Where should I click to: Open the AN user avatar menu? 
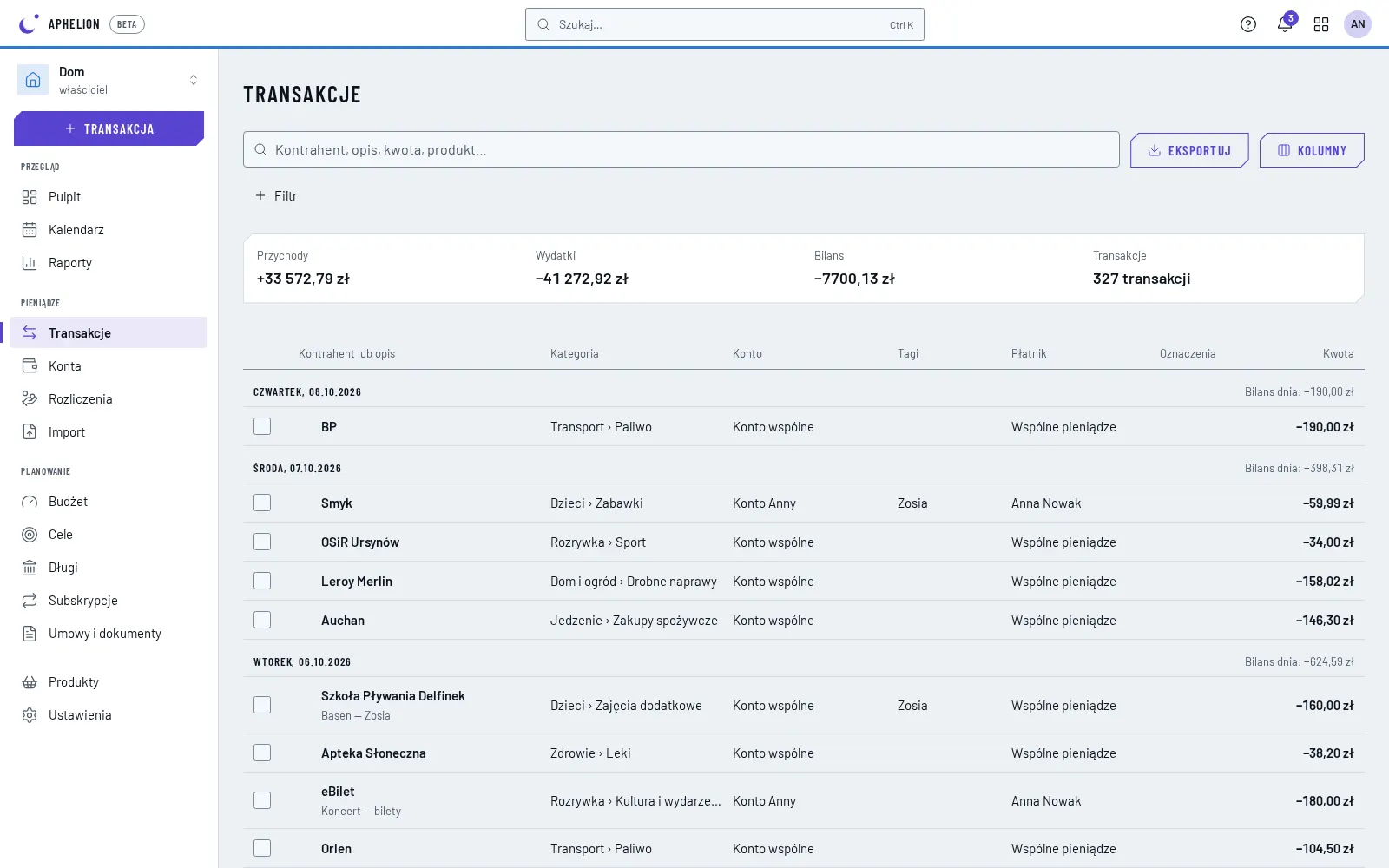coord(1358,24)
